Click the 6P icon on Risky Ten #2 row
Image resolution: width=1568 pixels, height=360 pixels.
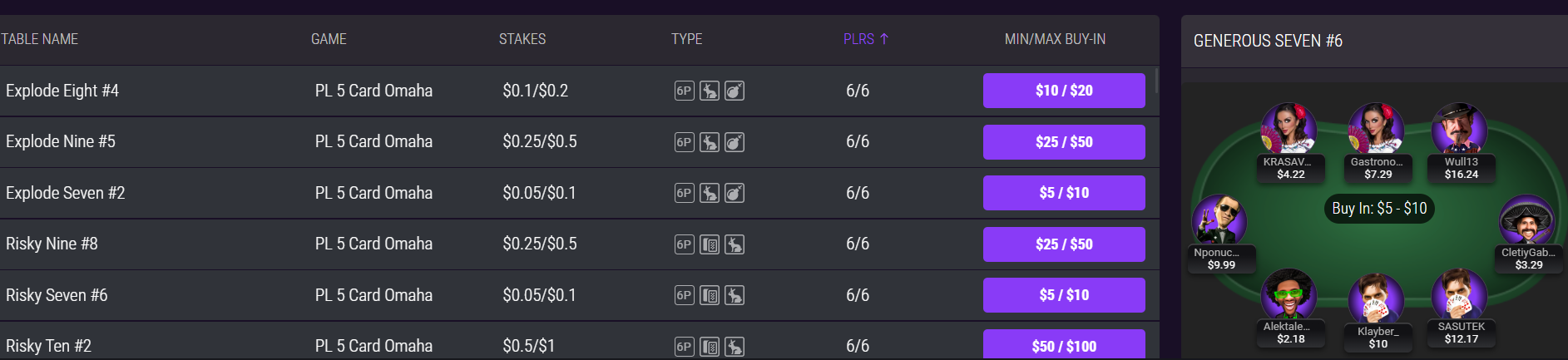tap(684, 347)
